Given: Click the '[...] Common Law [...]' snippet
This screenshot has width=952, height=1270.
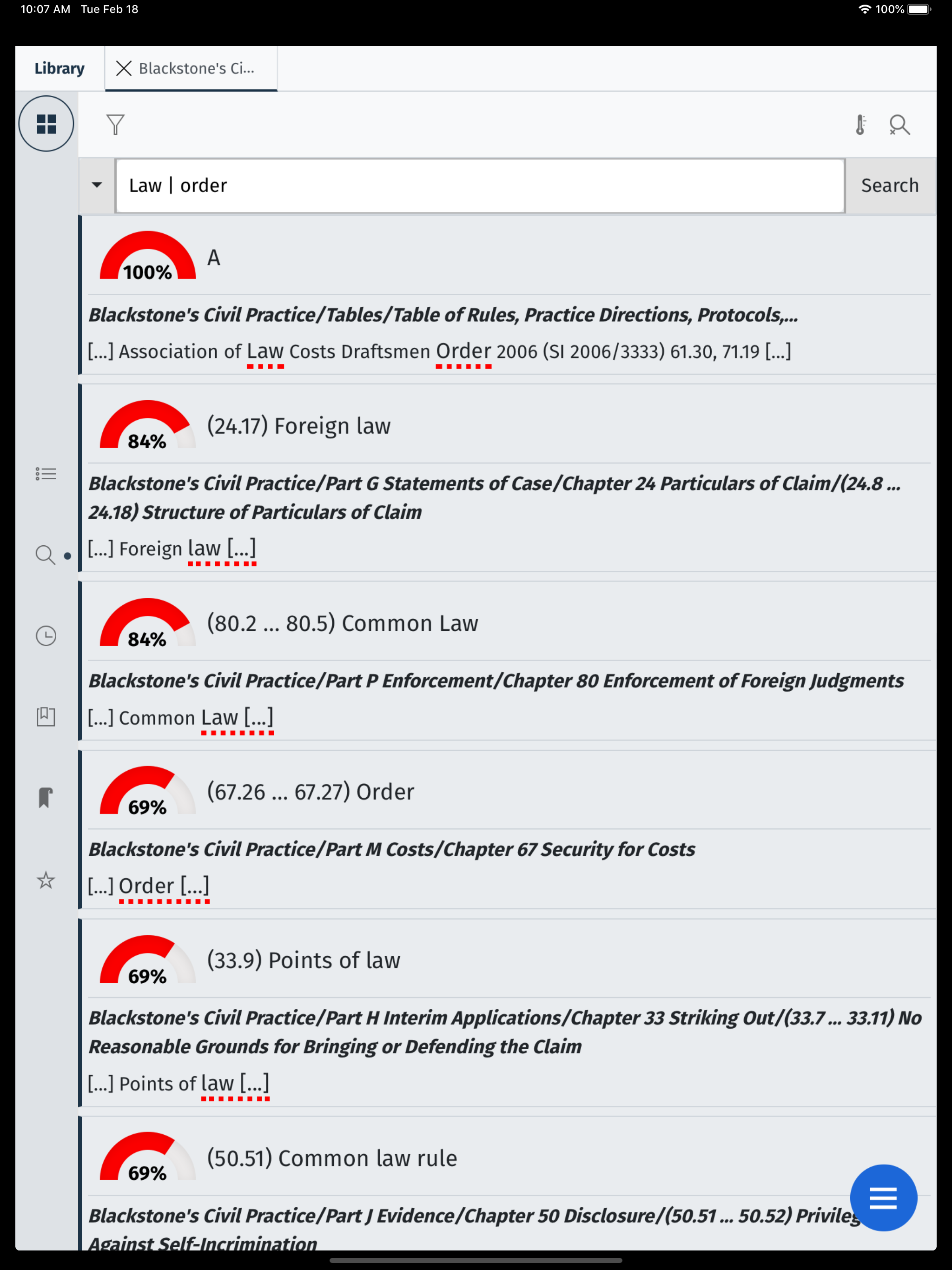Looking at the screenshot, I should 180,718.
